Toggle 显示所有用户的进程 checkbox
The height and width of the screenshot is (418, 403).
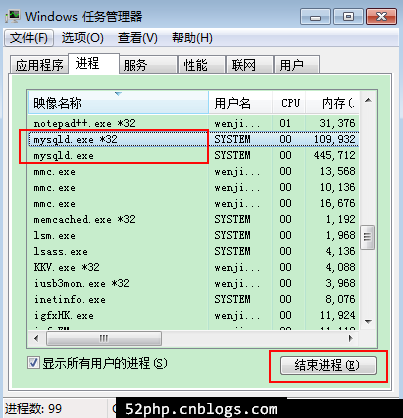point(33,363)
